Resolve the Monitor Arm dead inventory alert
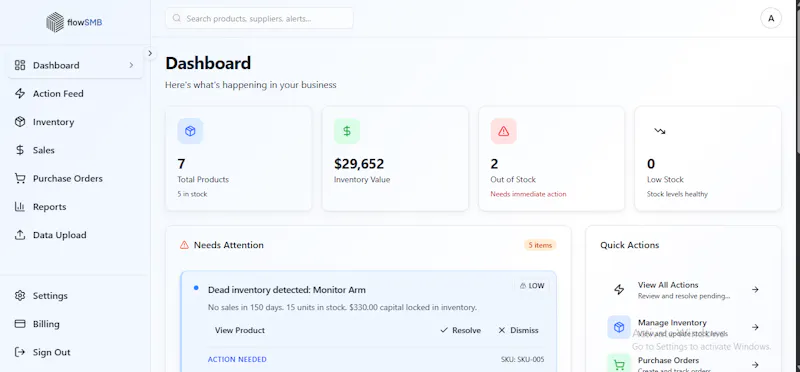Screen dimensions: 800x372 [460, 330]
